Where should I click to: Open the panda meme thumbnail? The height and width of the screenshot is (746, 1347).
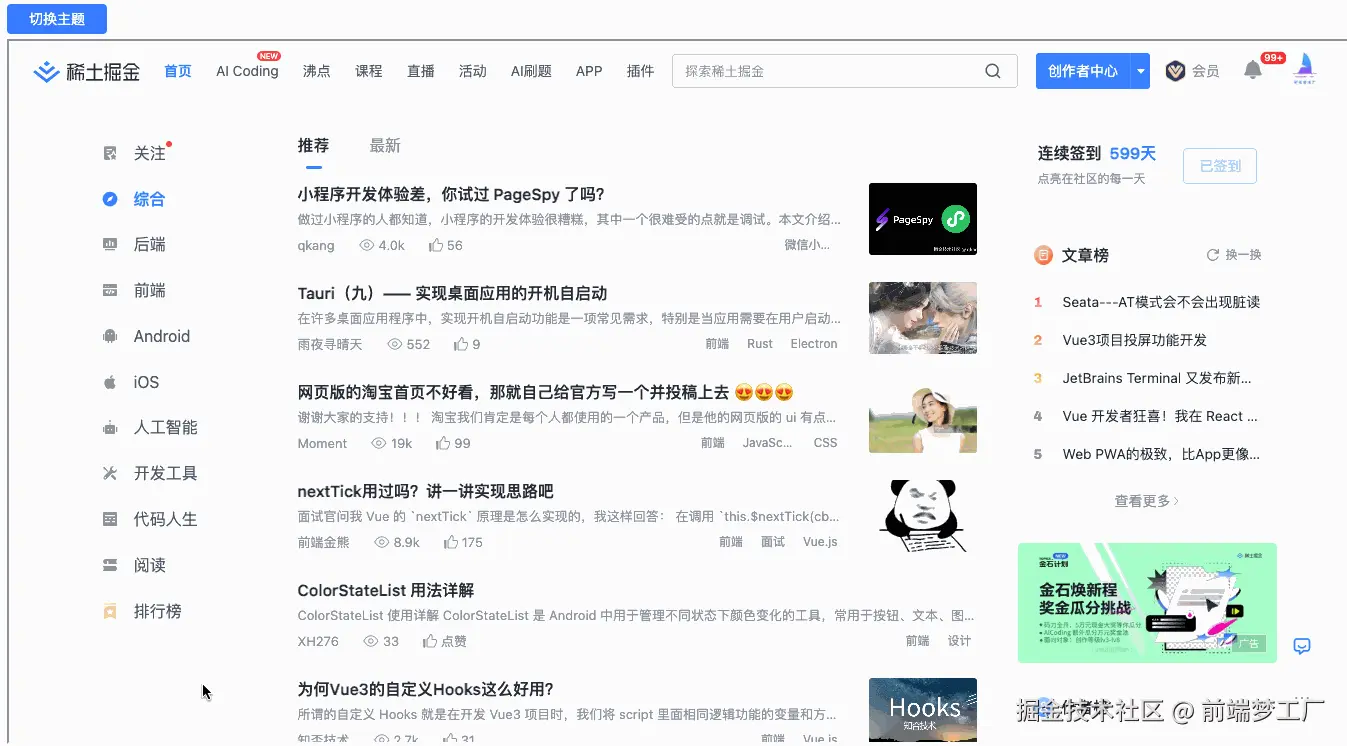click(923, 516)
